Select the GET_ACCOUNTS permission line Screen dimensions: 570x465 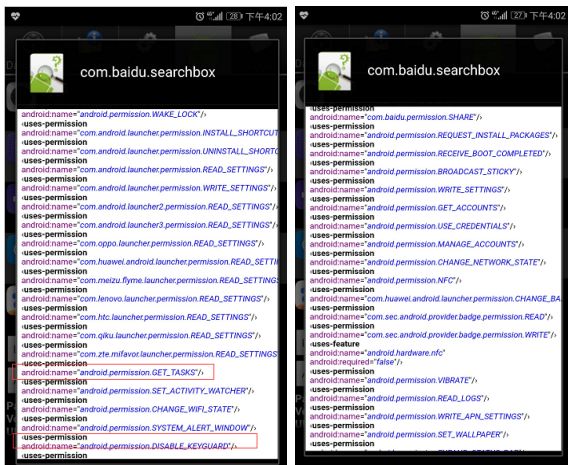point(408,208)
